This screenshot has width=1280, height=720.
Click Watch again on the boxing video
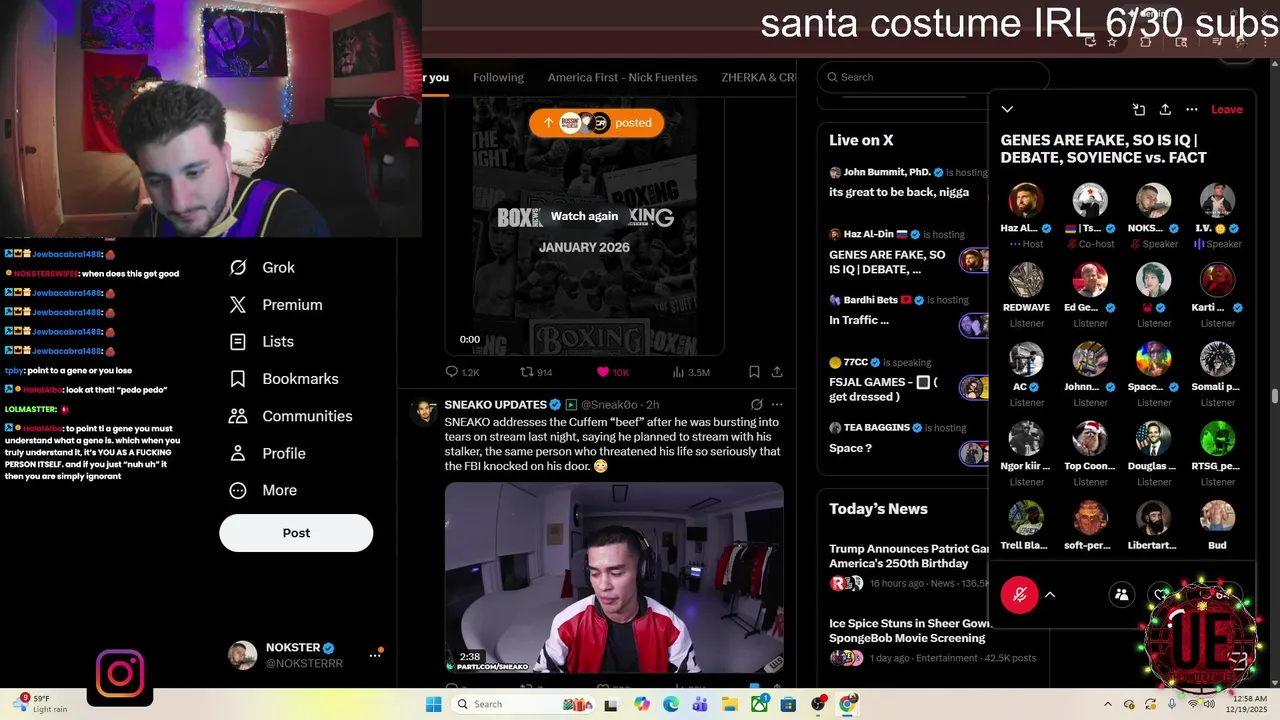click(x=584, y=216)
